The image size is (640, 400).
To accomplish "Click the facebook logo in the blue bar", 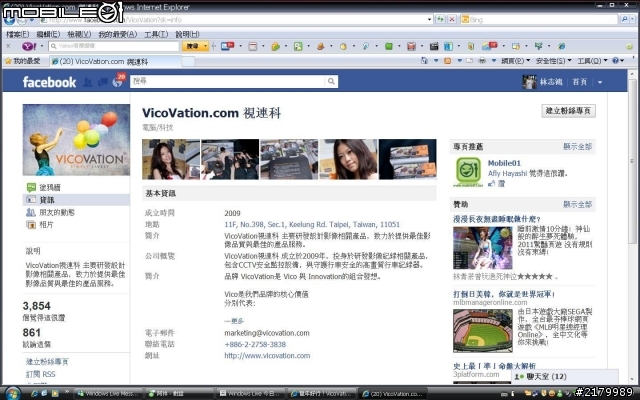I will tap(49, 82).
